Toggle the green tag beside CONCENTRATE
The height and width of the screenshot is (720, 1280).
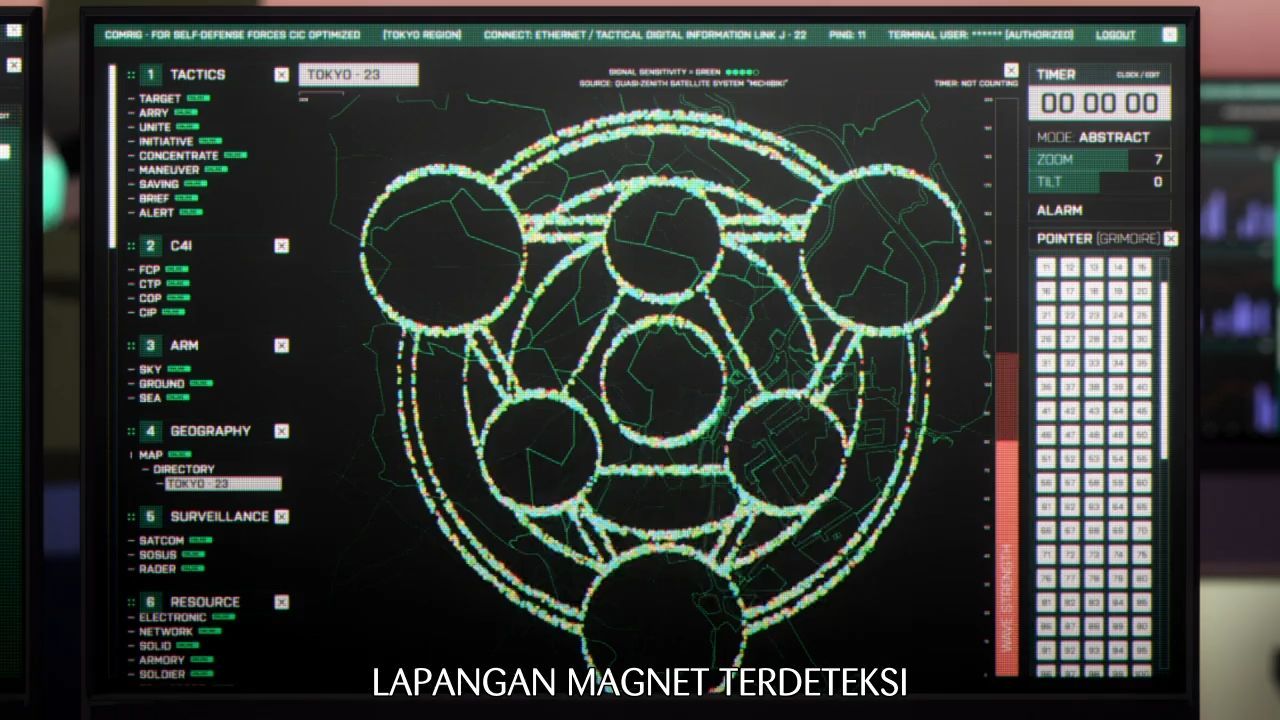235,155
